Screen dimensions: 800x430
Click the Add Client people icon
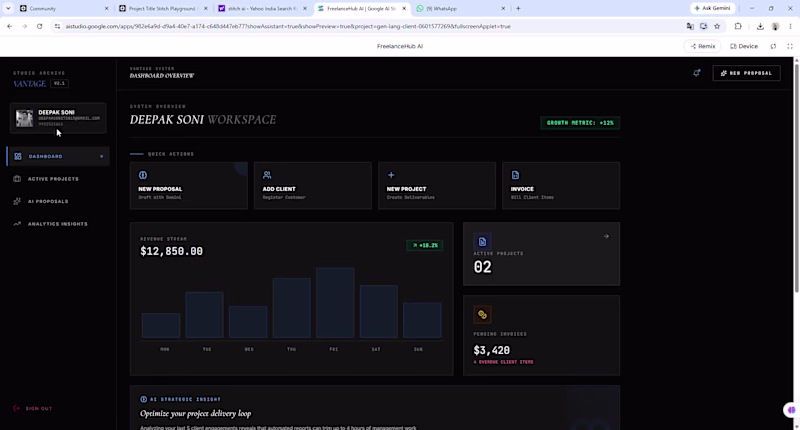click(267, 175)
